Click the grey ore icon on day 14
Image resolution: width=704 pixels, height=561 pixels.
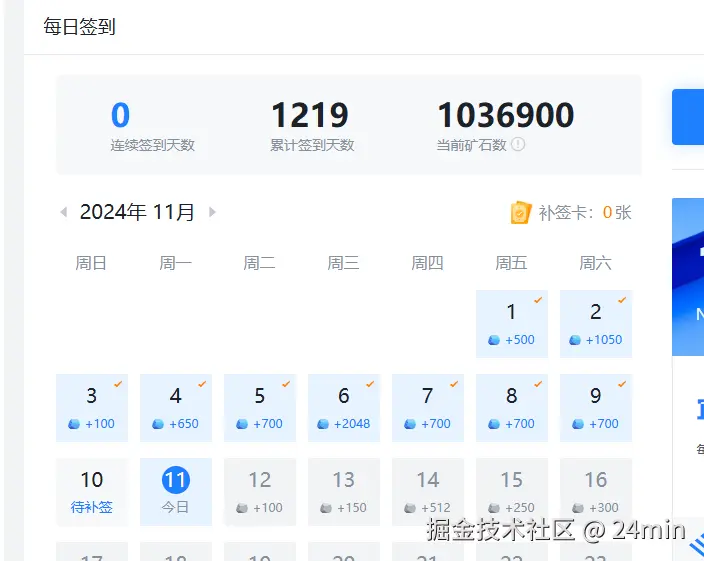click(409, 508)
